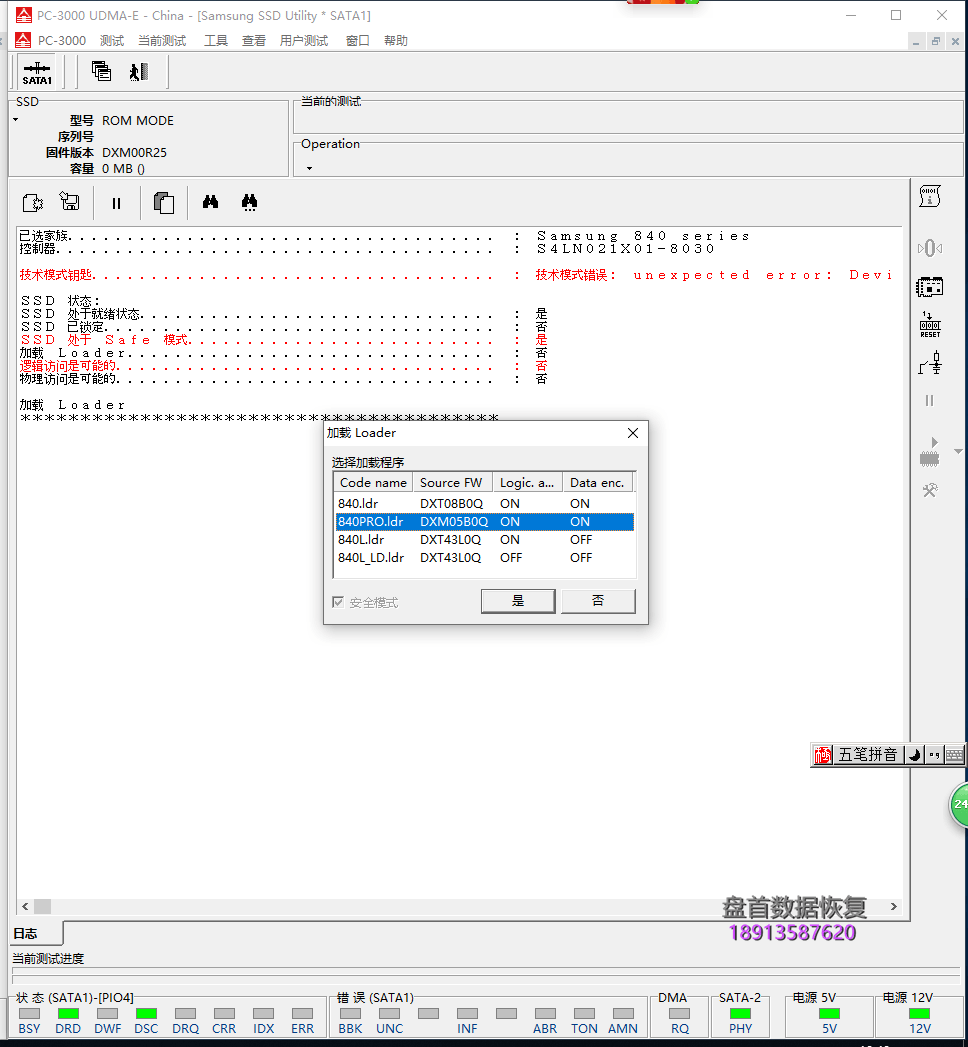Viewport: 968px width, 1047px height.
Task: Click the find next binoculars icon
Action: 250,202
